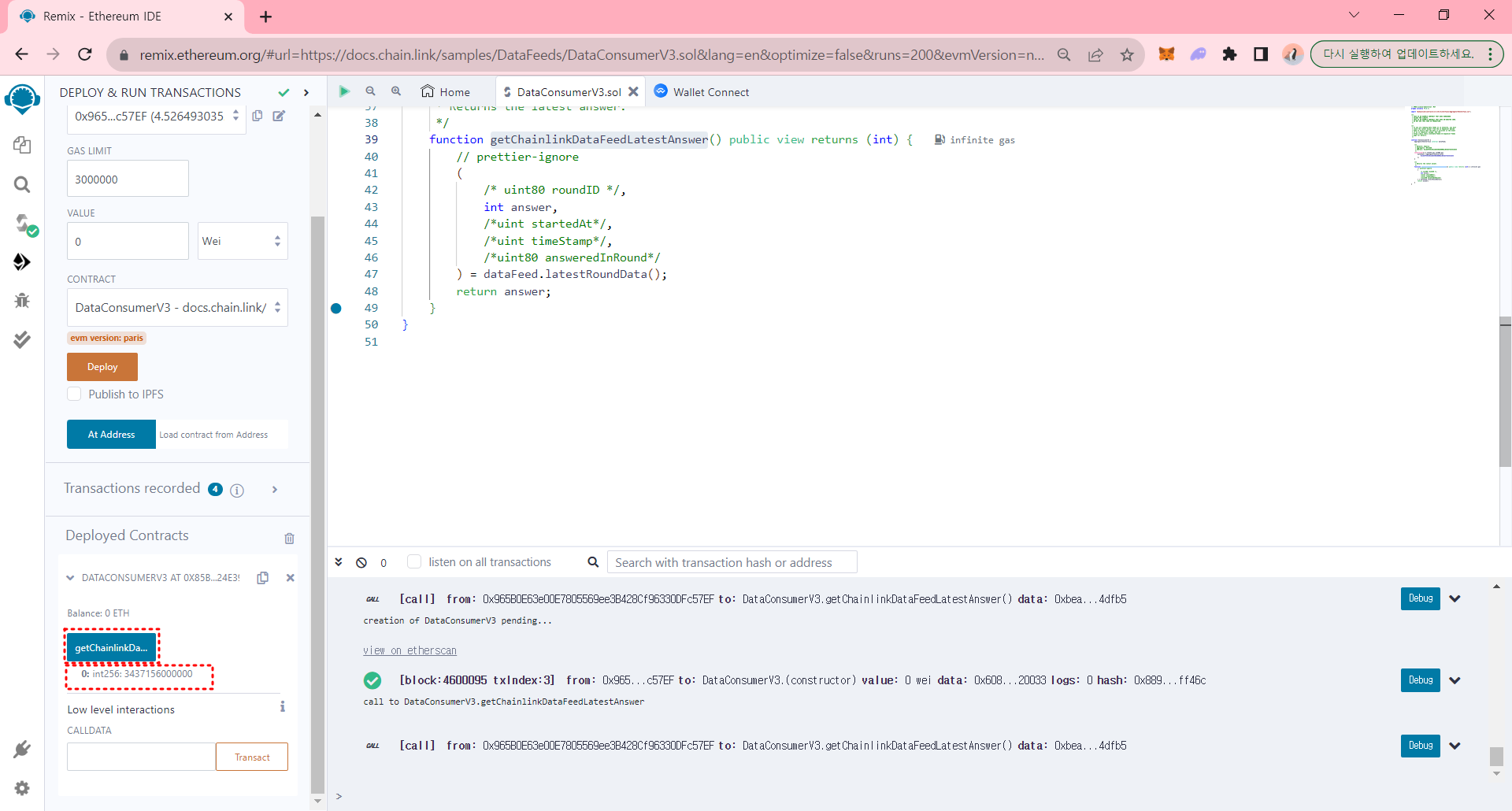The width and height of the screenshot is (1512, 811).
Task: Enable listen on all transactions
Action: tap(414, 561)
